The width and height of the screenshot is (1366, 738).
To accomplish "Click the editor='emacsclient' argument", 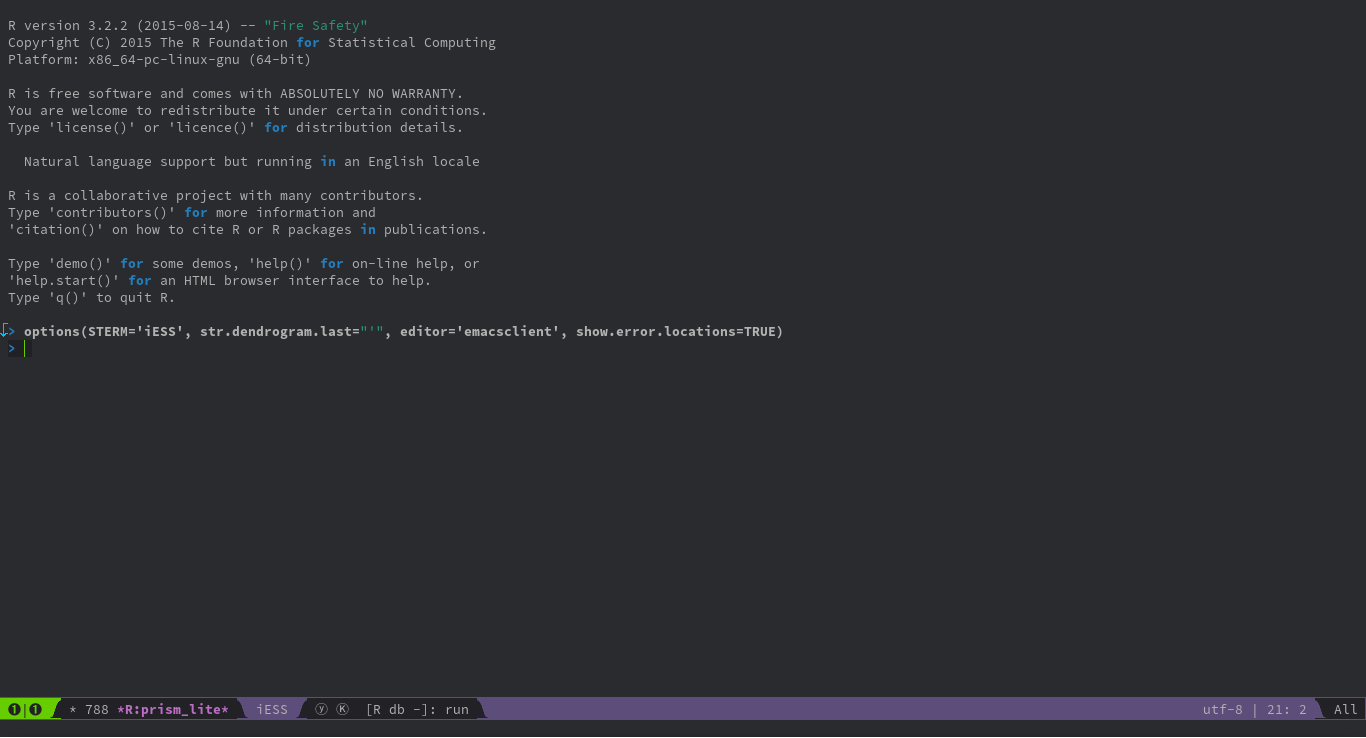I will coord(480,331).
